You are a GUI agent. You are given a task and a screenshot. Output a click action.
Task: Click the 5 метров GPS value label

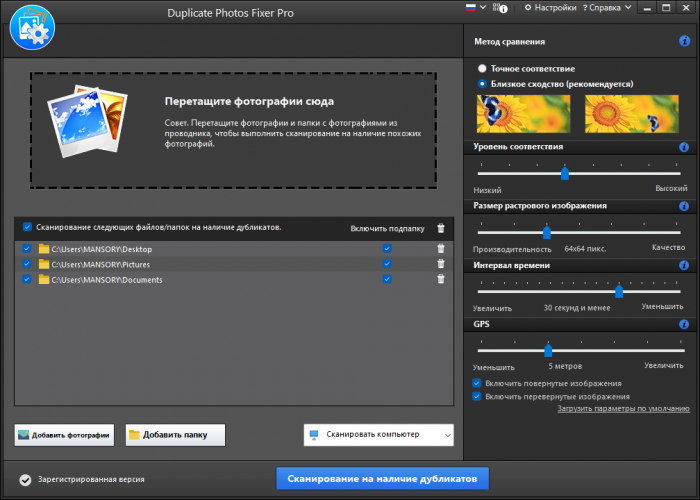click(x=565, y=366)
